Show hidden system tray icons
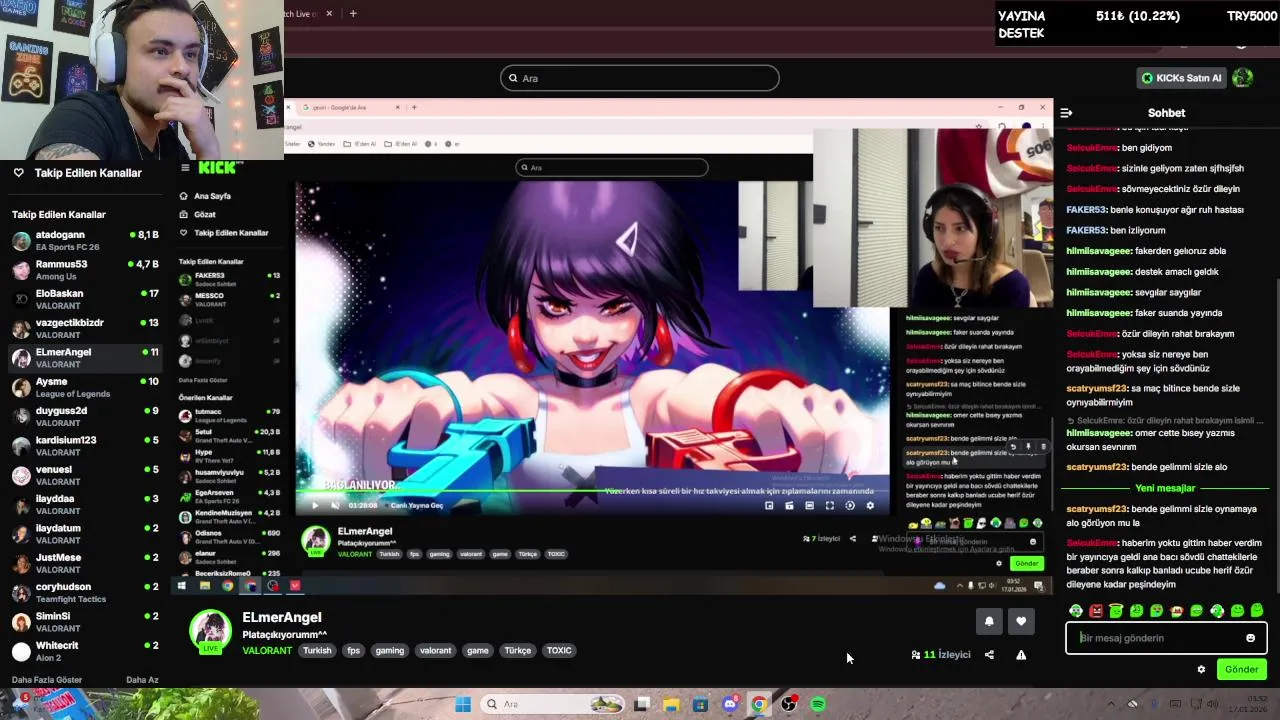 pyautogui.click(x=1110, y=704)
